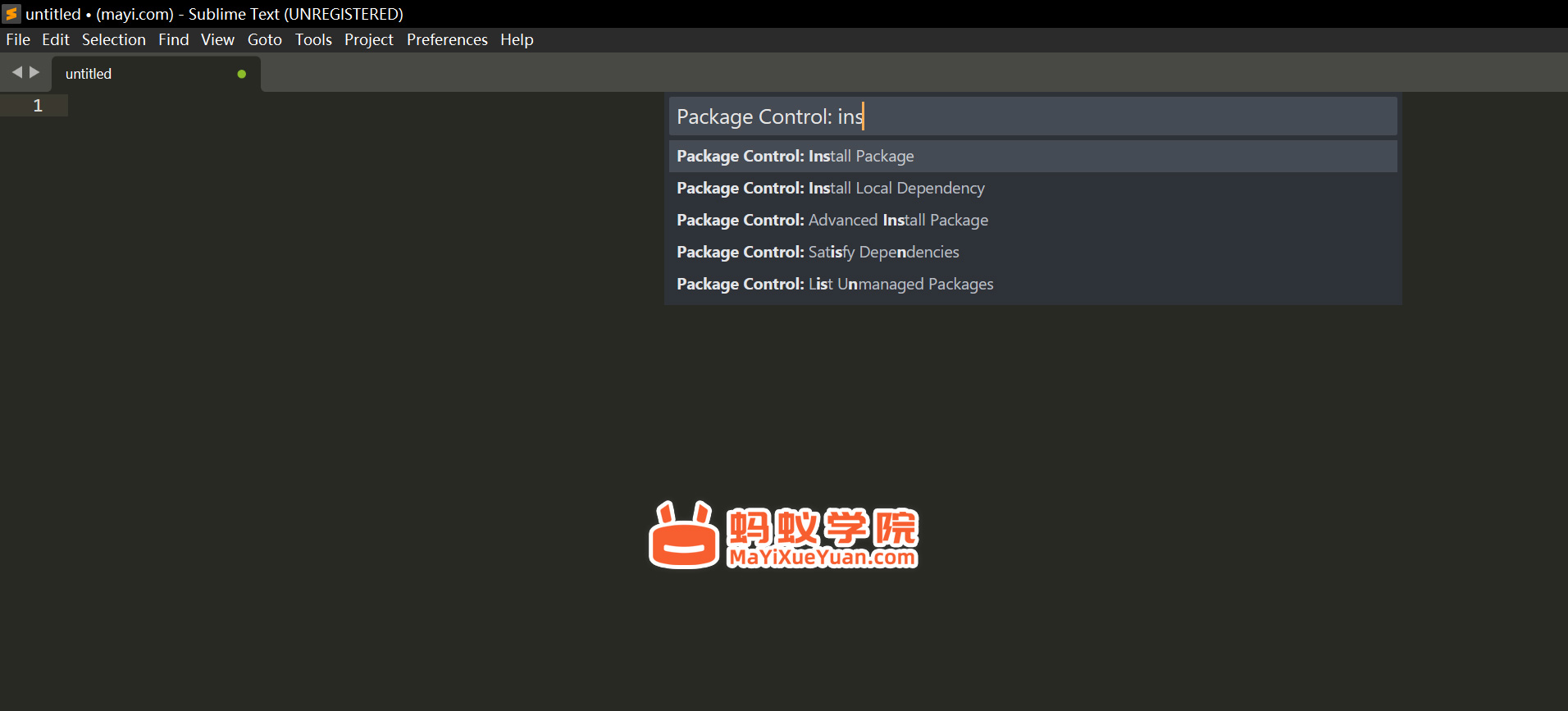The image size is (1568, 711).
Task: Open the Goto menu
Action: point(265,39)
